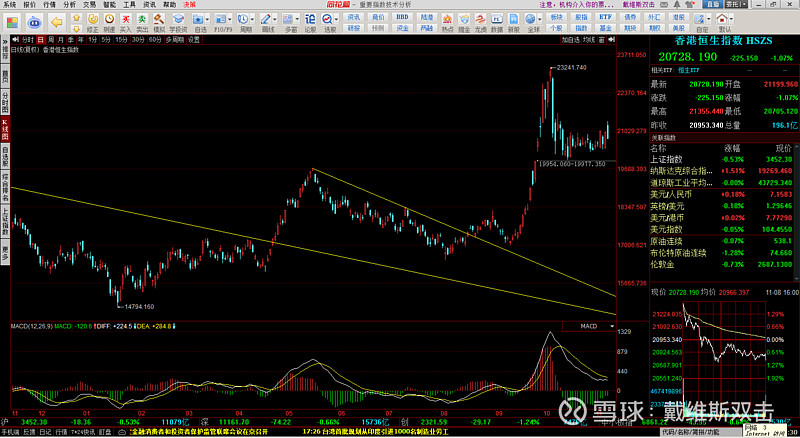Select 纳斯达克综合指数 row in related indices
Image resolution: width=800 pixels, height=438 pixels.
click(x=723, y=171)
